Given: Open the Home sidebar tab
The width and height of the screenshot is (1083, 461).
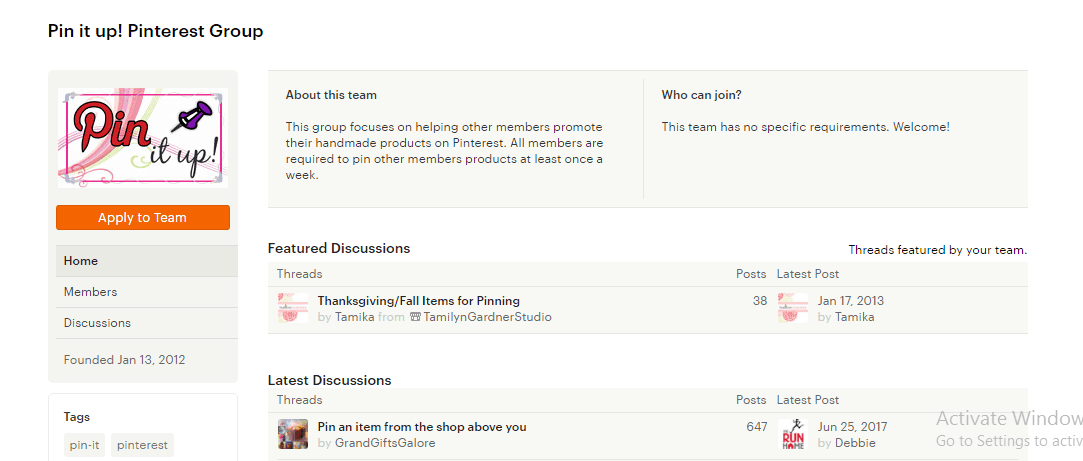Looking at the screenshot, I should tap(81, 261).
